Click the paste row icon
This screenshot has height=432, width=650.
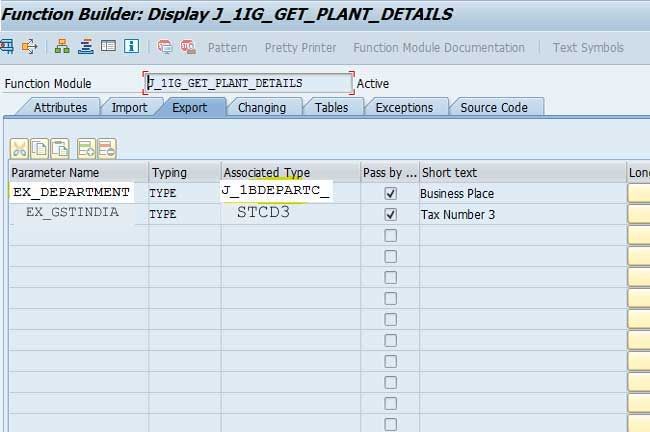pyautogui.click(x=59, y=148)
